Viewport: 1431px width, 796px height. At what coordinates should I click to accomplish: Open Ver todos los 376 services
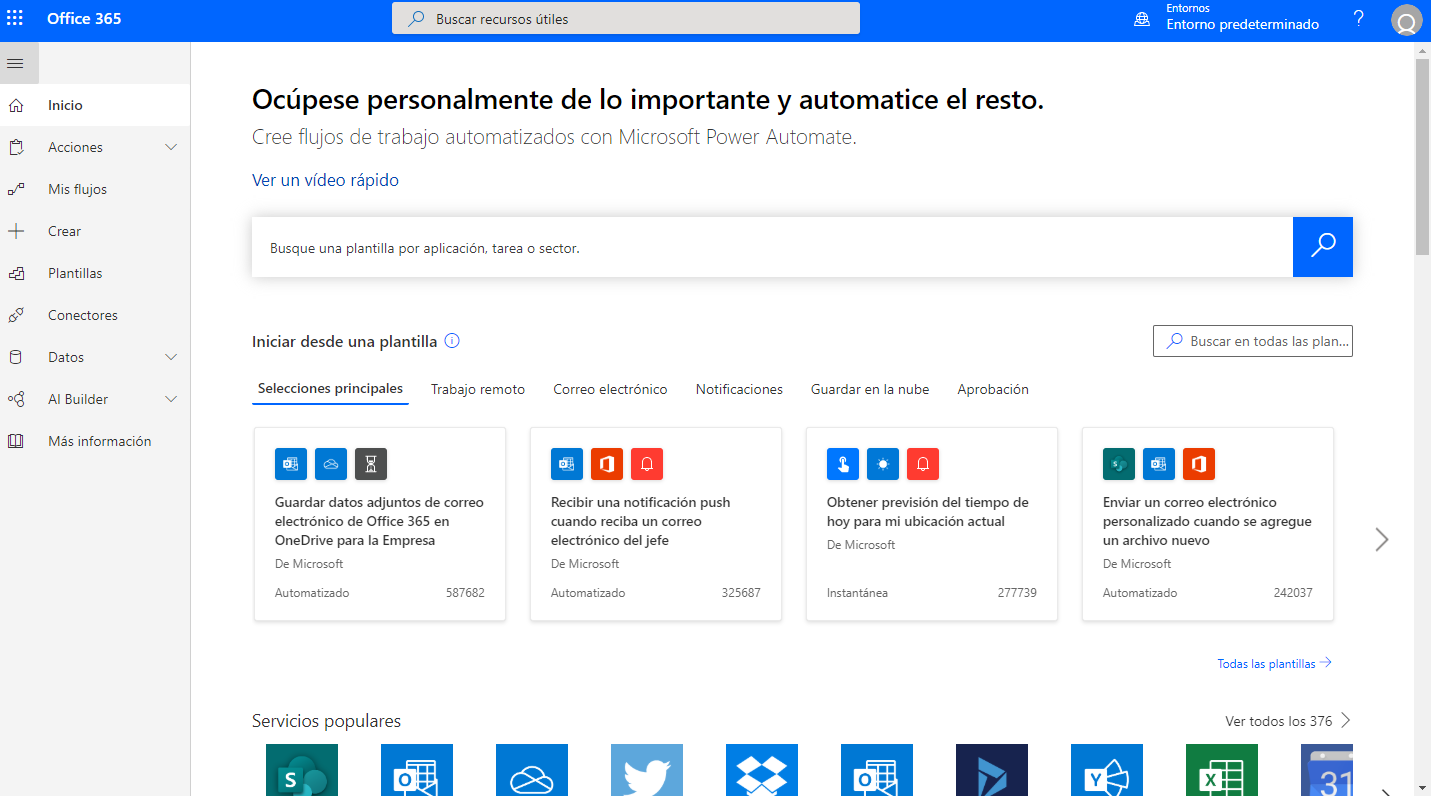[x=1288, y=721]
